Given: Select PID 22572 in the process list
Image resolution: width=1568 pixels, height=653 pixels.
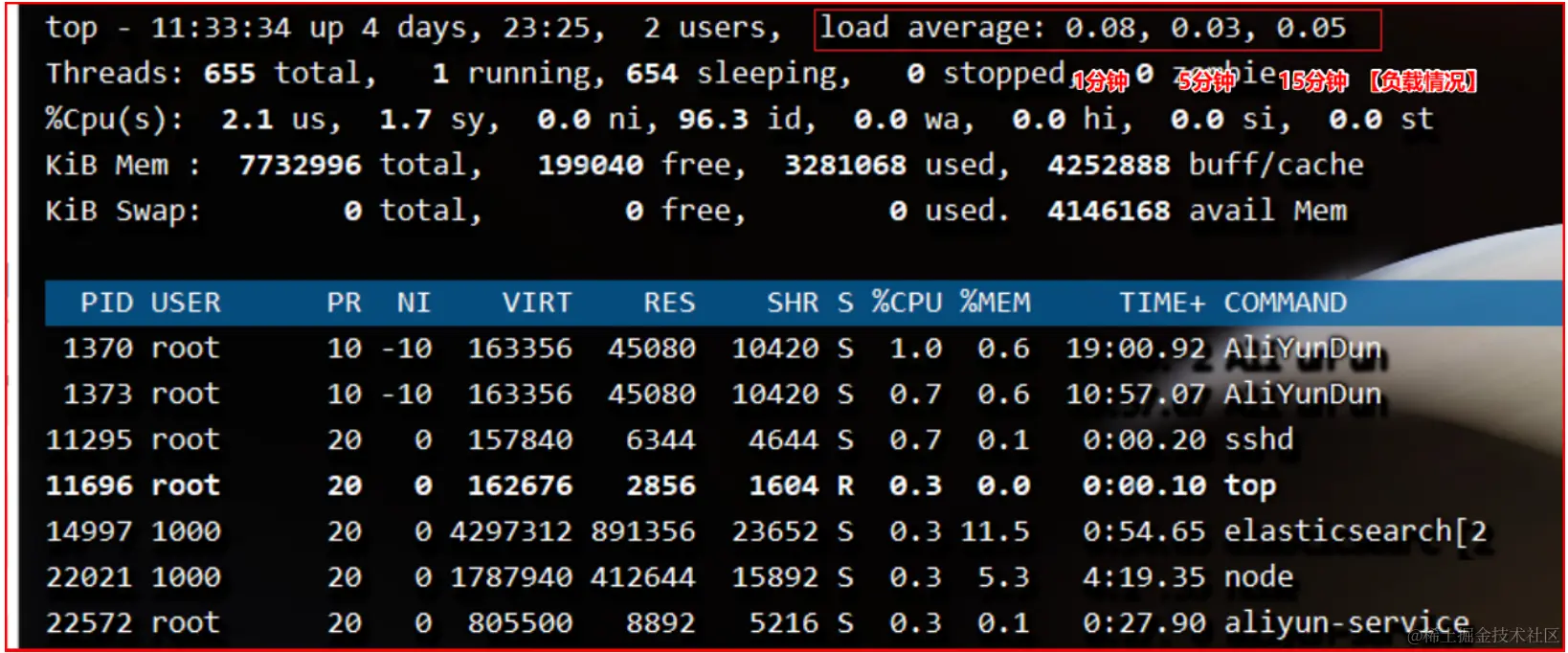Looking at the screenshot, I should (x=89, y=623).
